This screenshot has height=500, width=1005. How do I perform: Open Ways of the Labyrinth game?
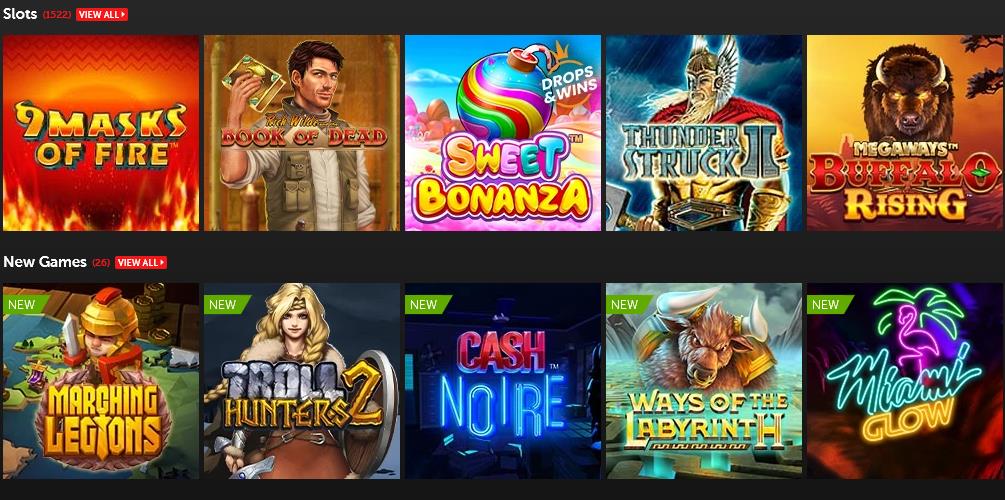(x=704, y=381)
